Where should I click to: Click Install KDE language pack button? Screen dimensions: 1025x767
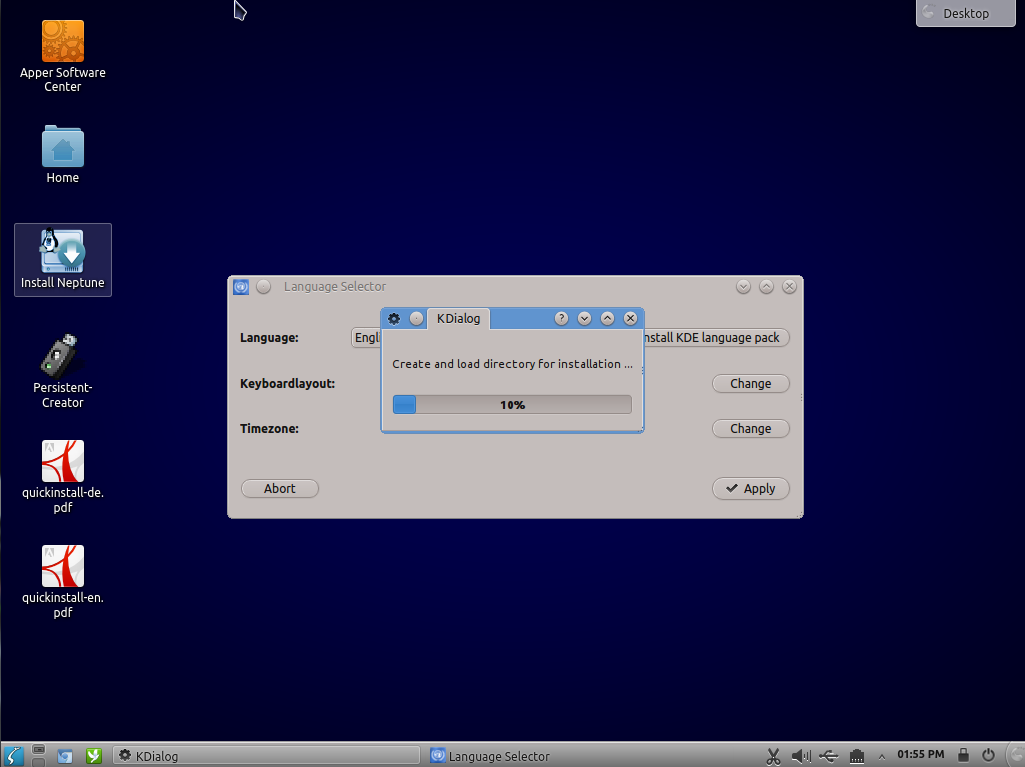coord(716,337)
